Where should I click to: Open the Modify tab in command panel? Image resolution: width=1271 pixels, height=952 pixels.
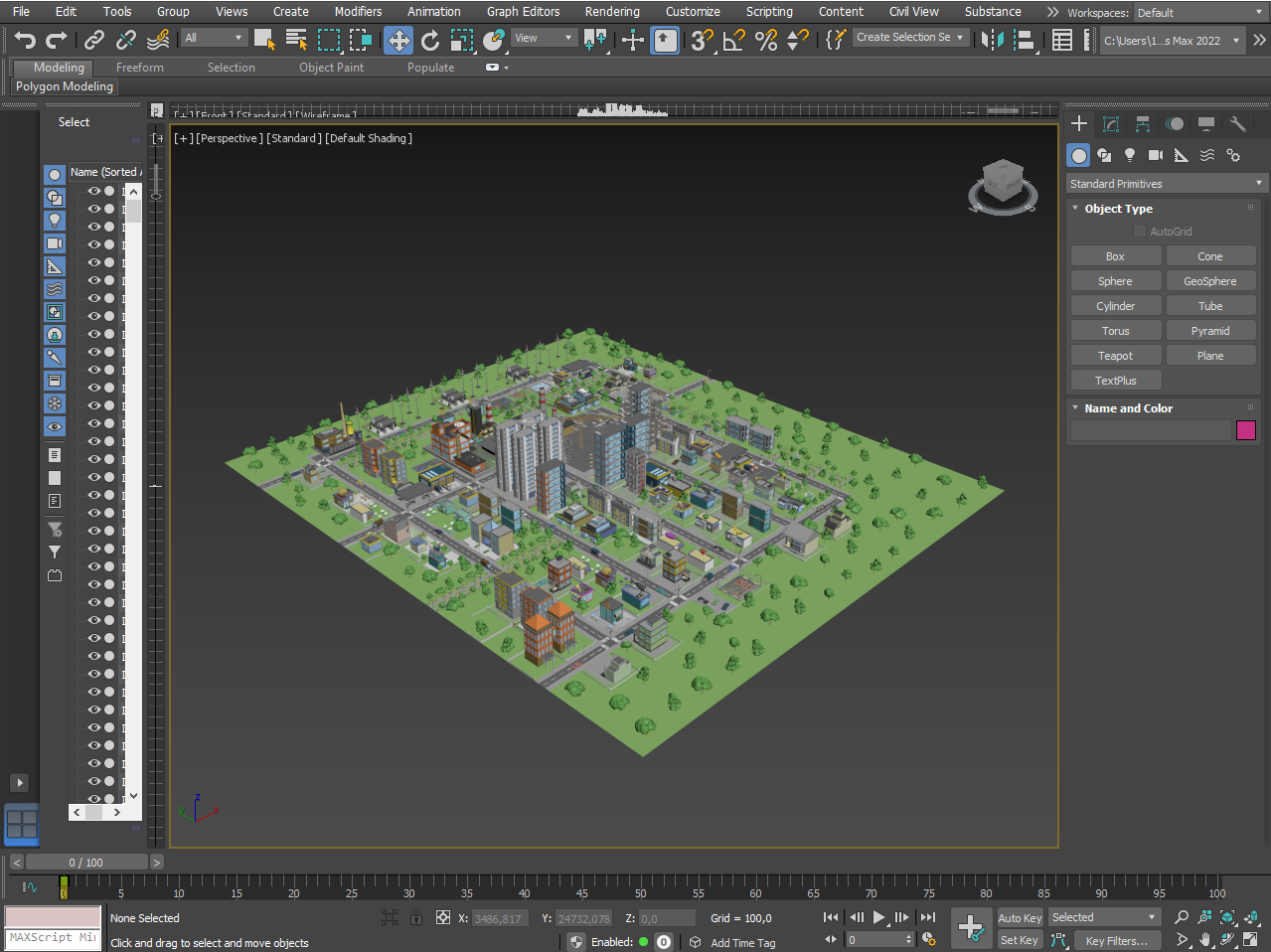click(1111, 124)
